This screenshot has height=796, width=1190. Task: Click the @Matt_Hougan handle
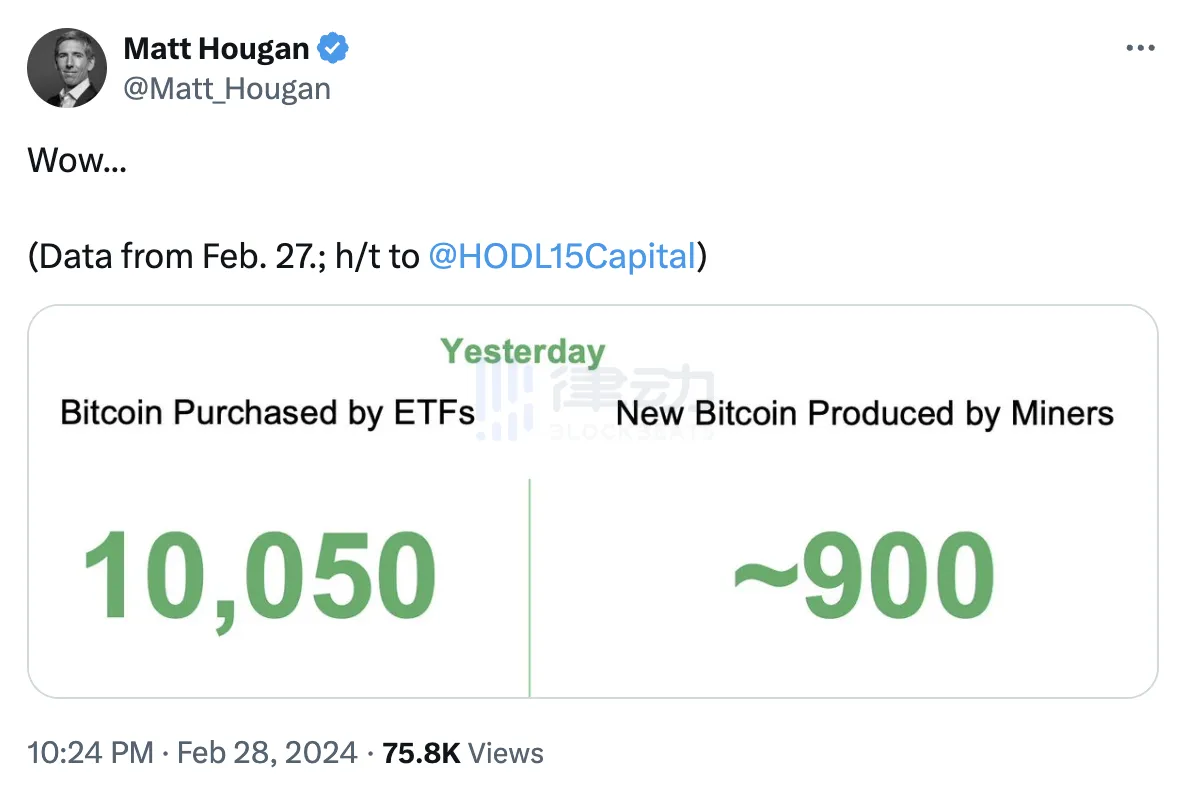point(227,89)
